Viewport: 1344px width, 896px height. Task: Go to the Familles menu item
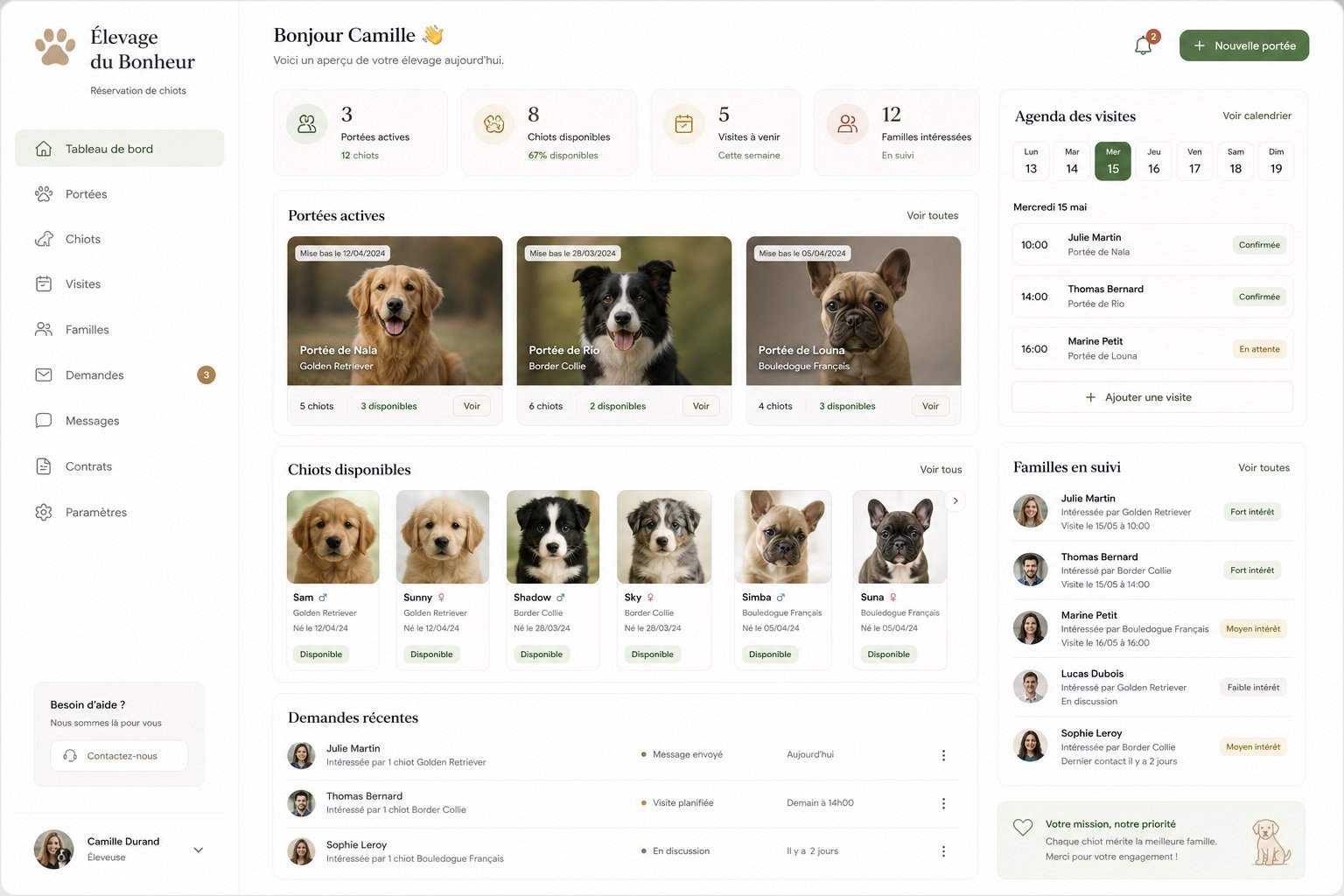pyautogui.click(x=120, y=329)
